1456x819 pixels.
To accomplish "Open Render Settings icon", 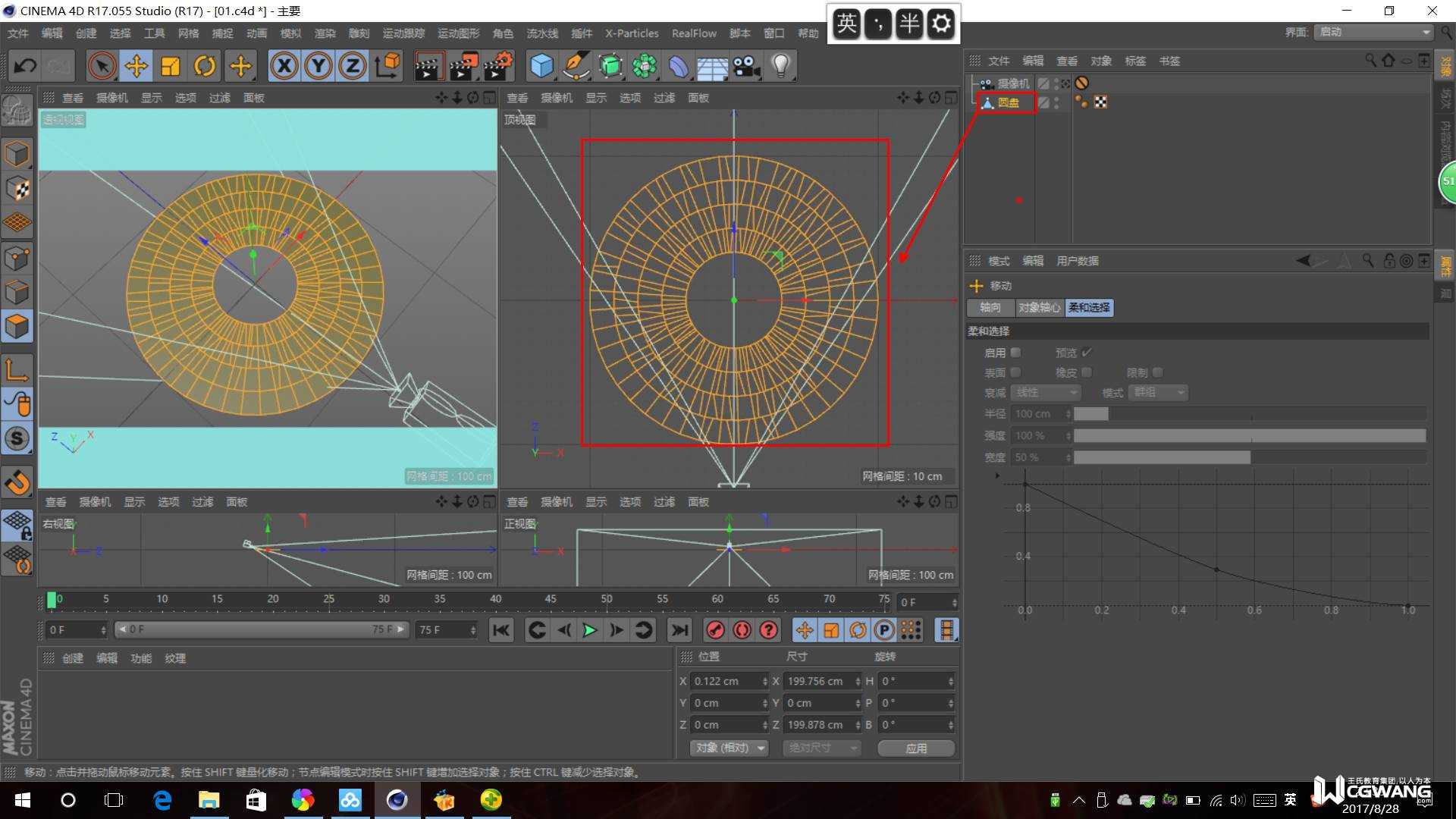I will [x=498, y=66].
